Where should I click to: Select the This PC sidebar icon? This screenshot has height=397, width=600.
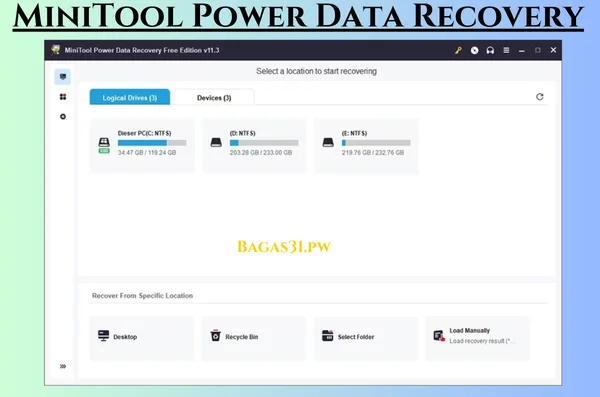pyautogui.click(x=63, y=77)
